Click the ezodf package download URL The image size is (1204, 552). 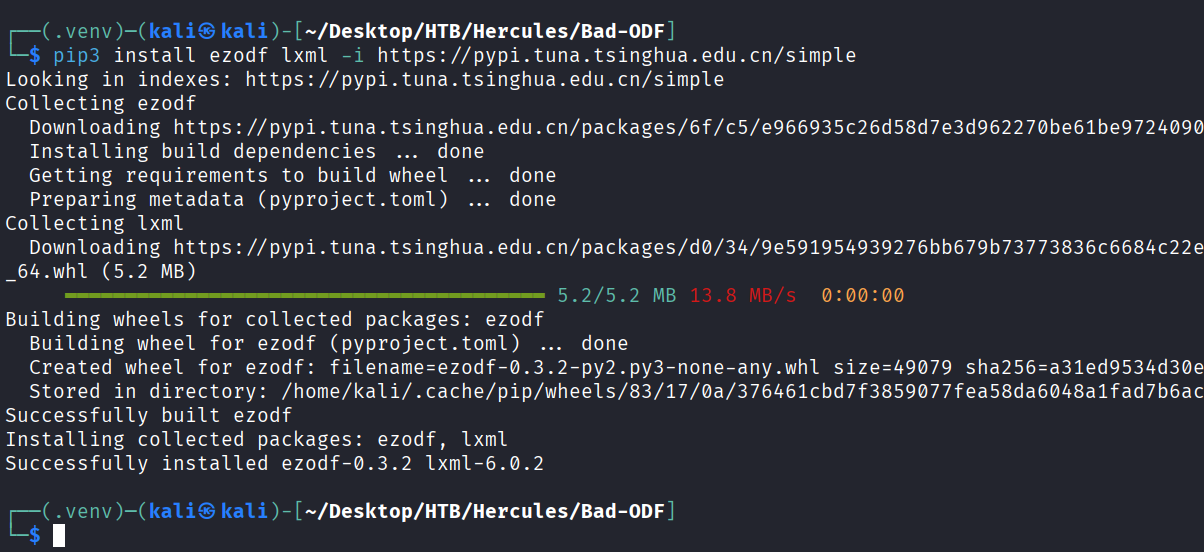click(688, 127)
